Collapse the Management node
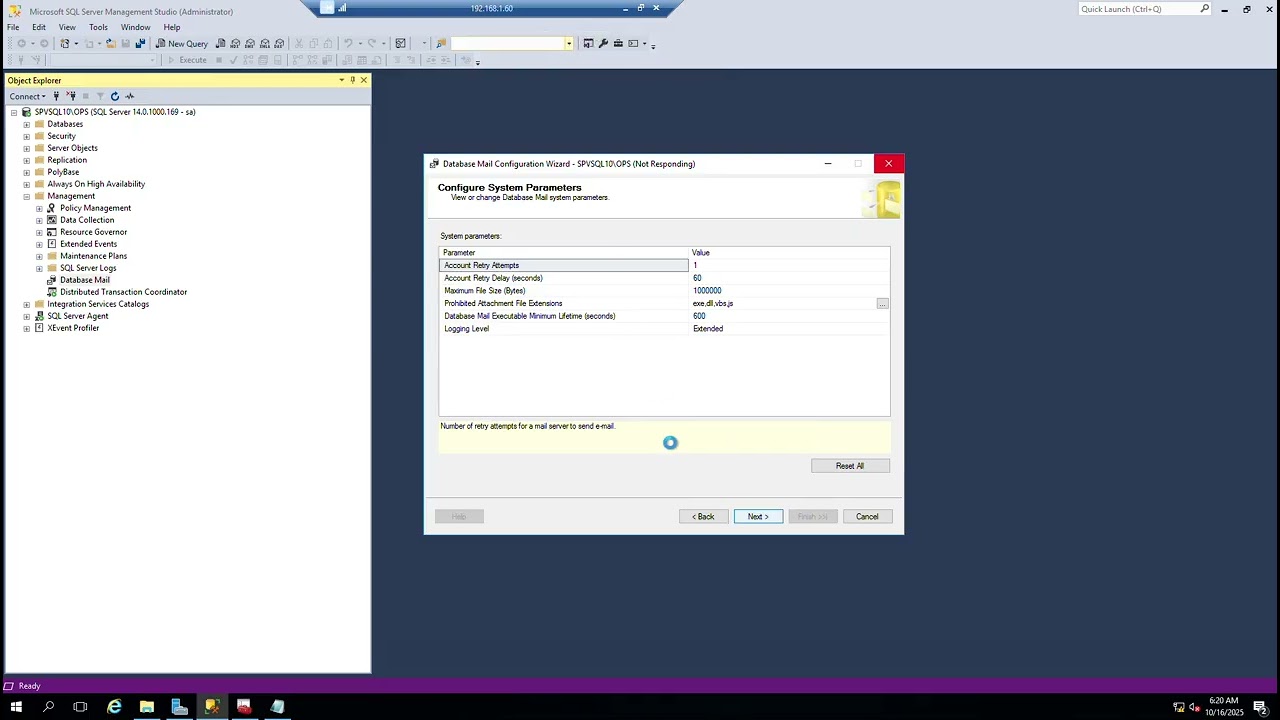The height and width of the screenshot is (720, 1280). tap(27, 196)
